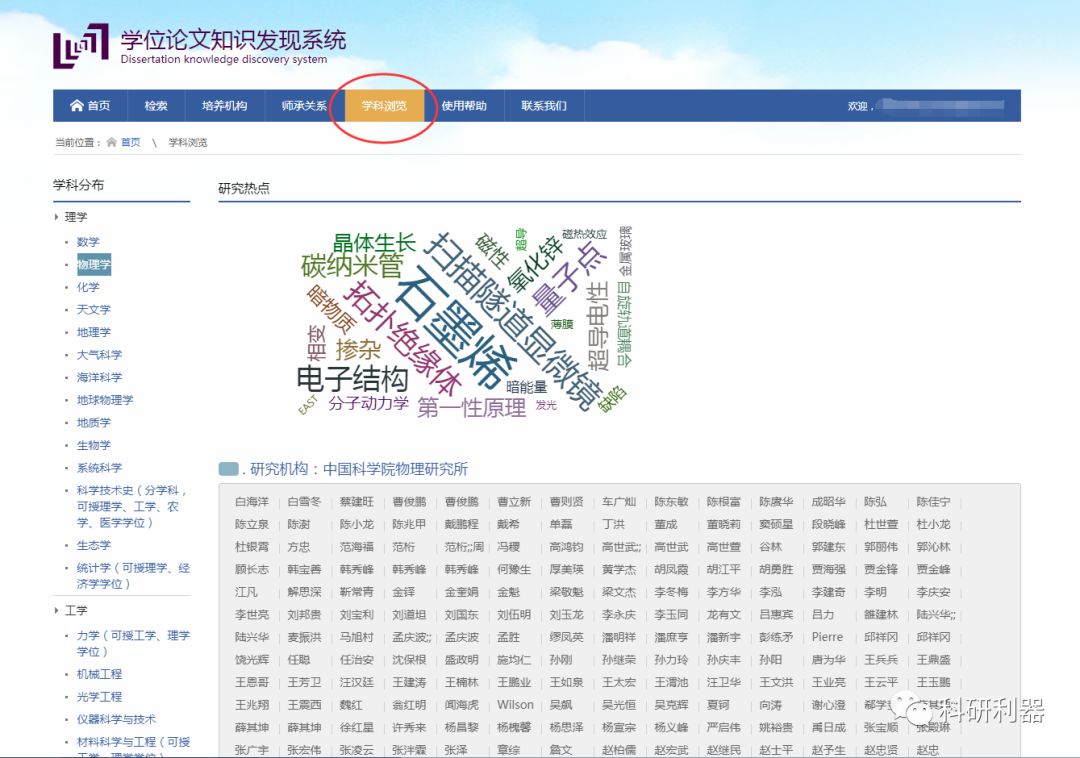Click the name Wilson in researcher list
This screenshot has height=758, width=1080.
coord(515,705)
